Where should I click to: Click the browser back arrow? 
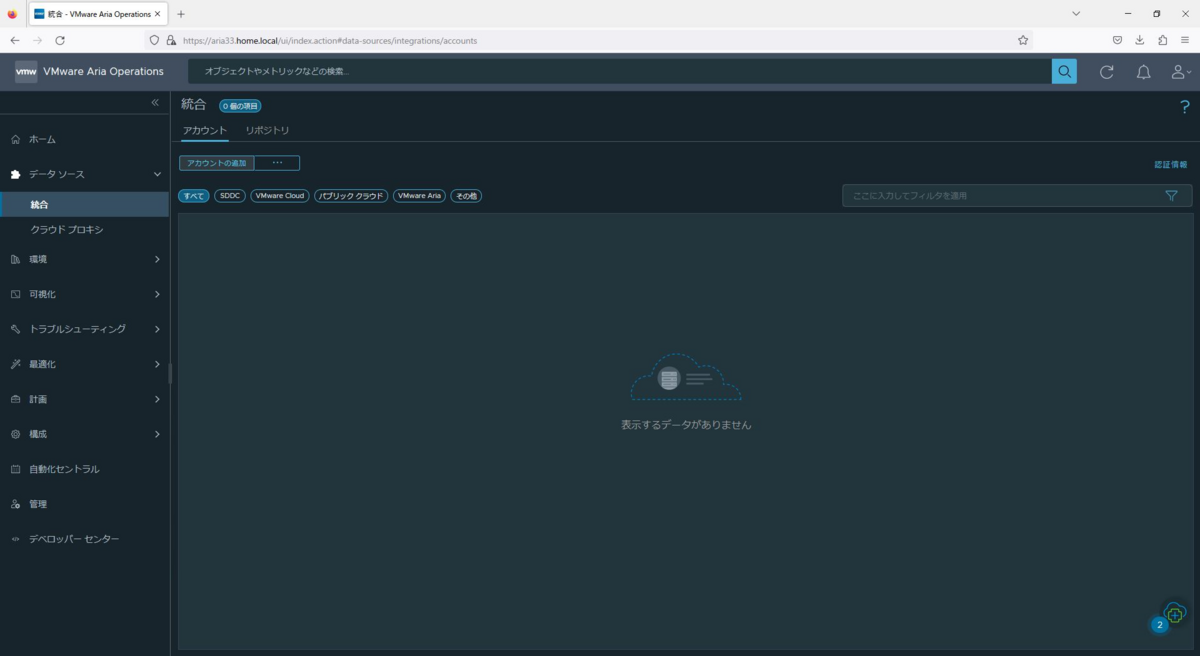(15, 40)
